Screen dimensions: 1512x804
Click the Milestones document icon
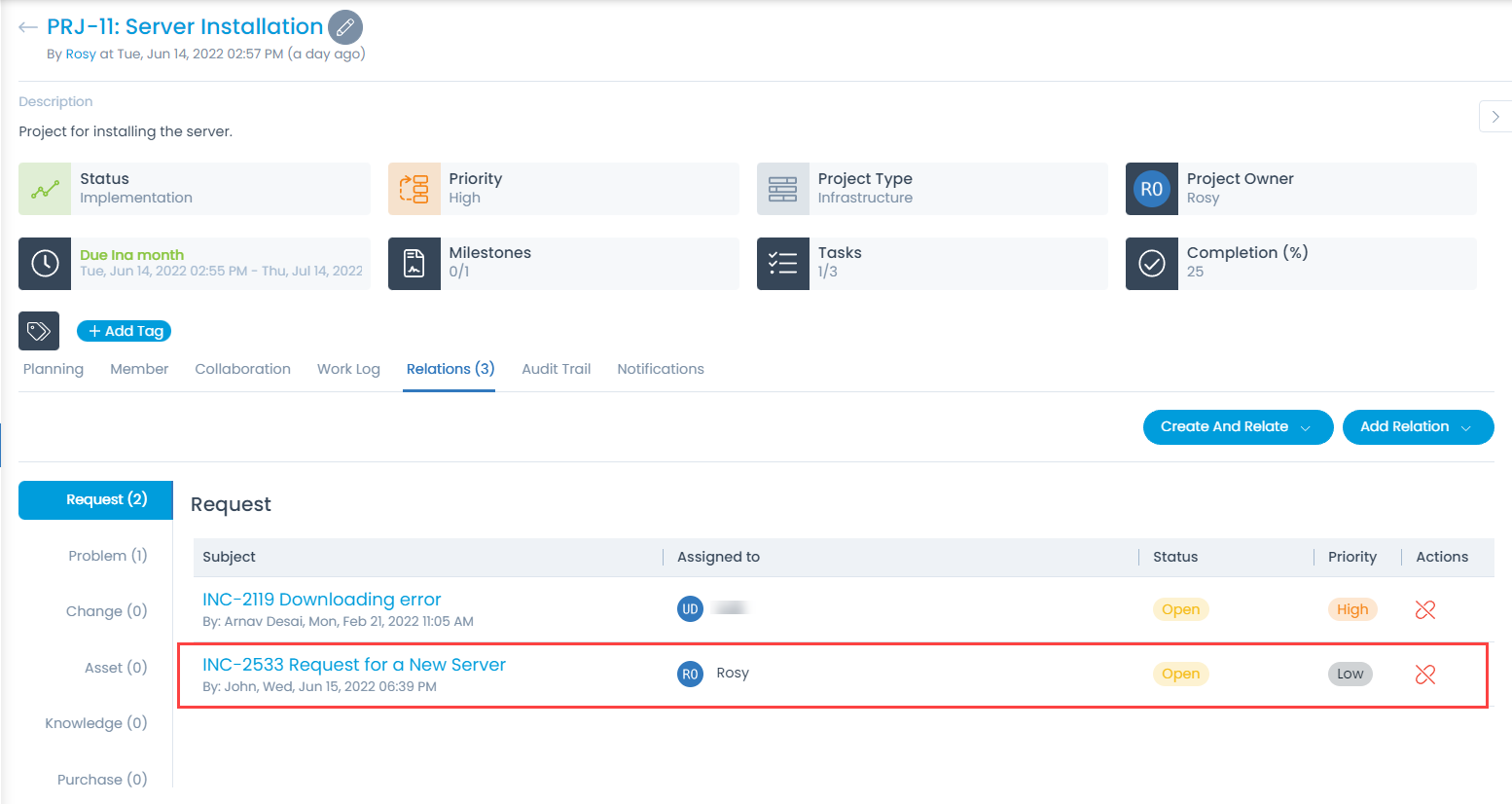click(414, 263)
